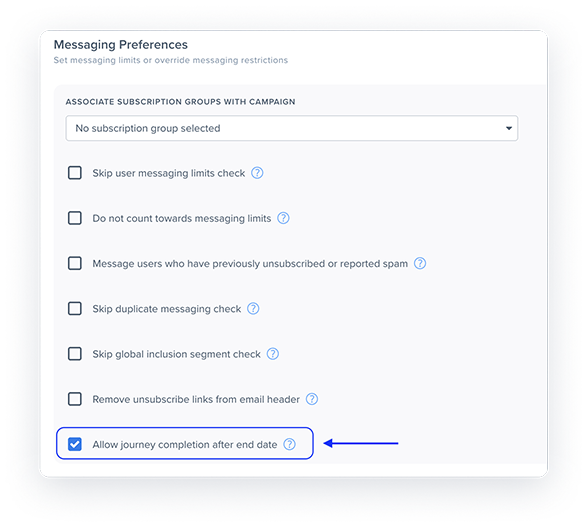Click the Messaging Preferences heading
588x527 pixels.
pyautogui.click(x=120, y=45)
